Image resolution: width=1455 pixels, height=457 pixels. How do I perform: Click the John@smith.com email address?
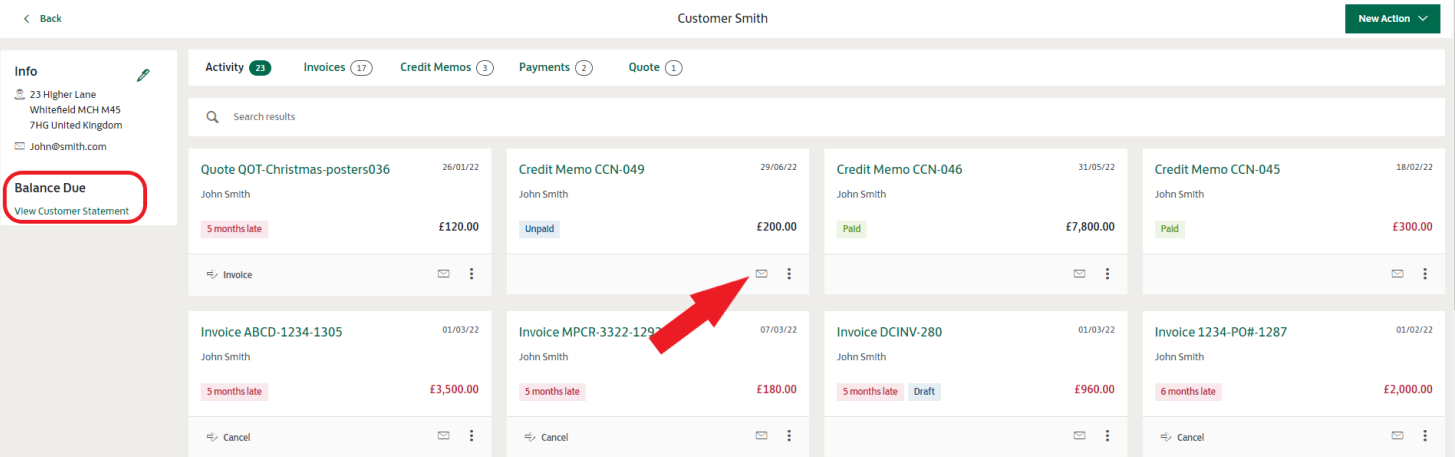coord(68,146)
